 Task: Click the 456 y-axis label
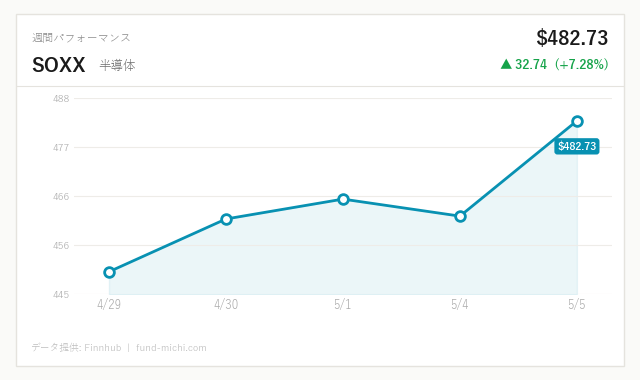tap(61, 246)
